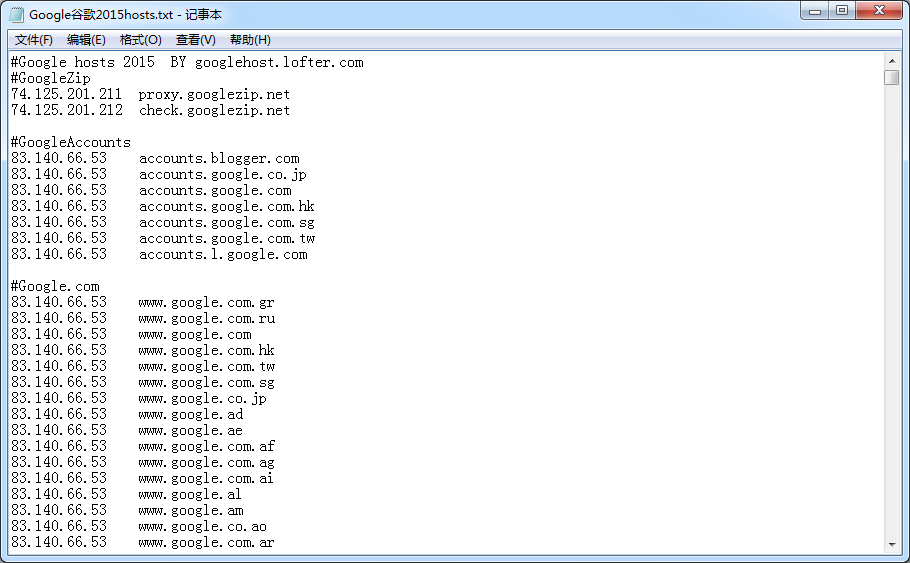This screenshot has height=563, width=910.
Task: Place cursor on accounts.blogger.com entry
Action: coord(219,158)
